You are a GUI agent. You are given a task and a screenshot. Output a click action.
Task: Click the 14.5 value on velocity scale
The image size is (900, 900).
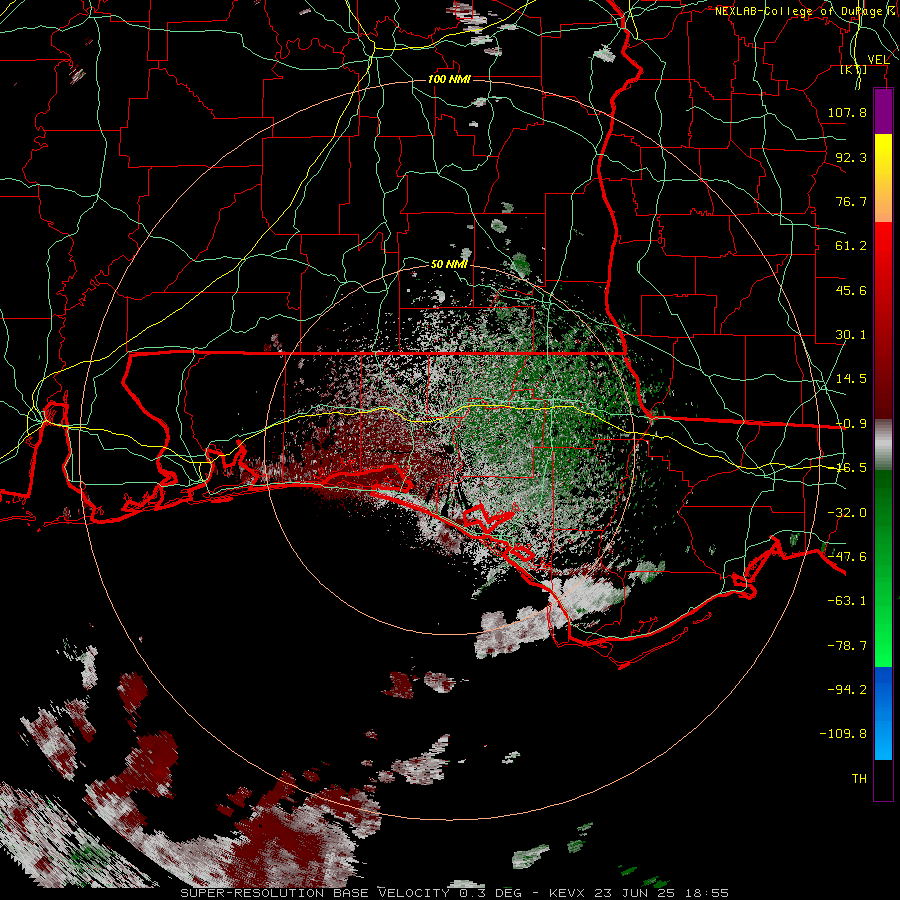tap(851, 379)
